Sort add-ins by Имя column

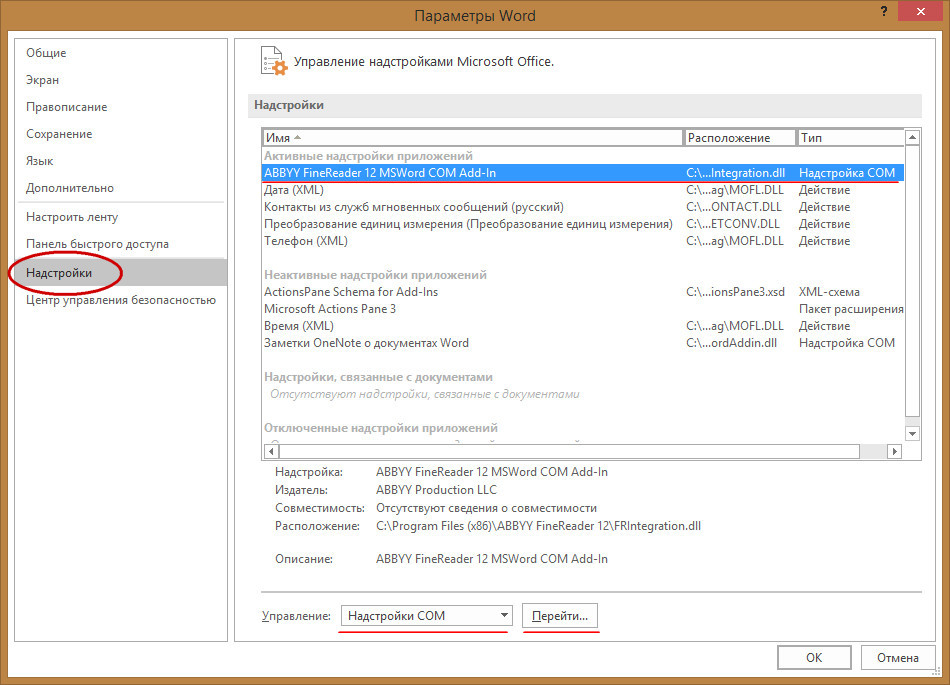tap(473, 137)
